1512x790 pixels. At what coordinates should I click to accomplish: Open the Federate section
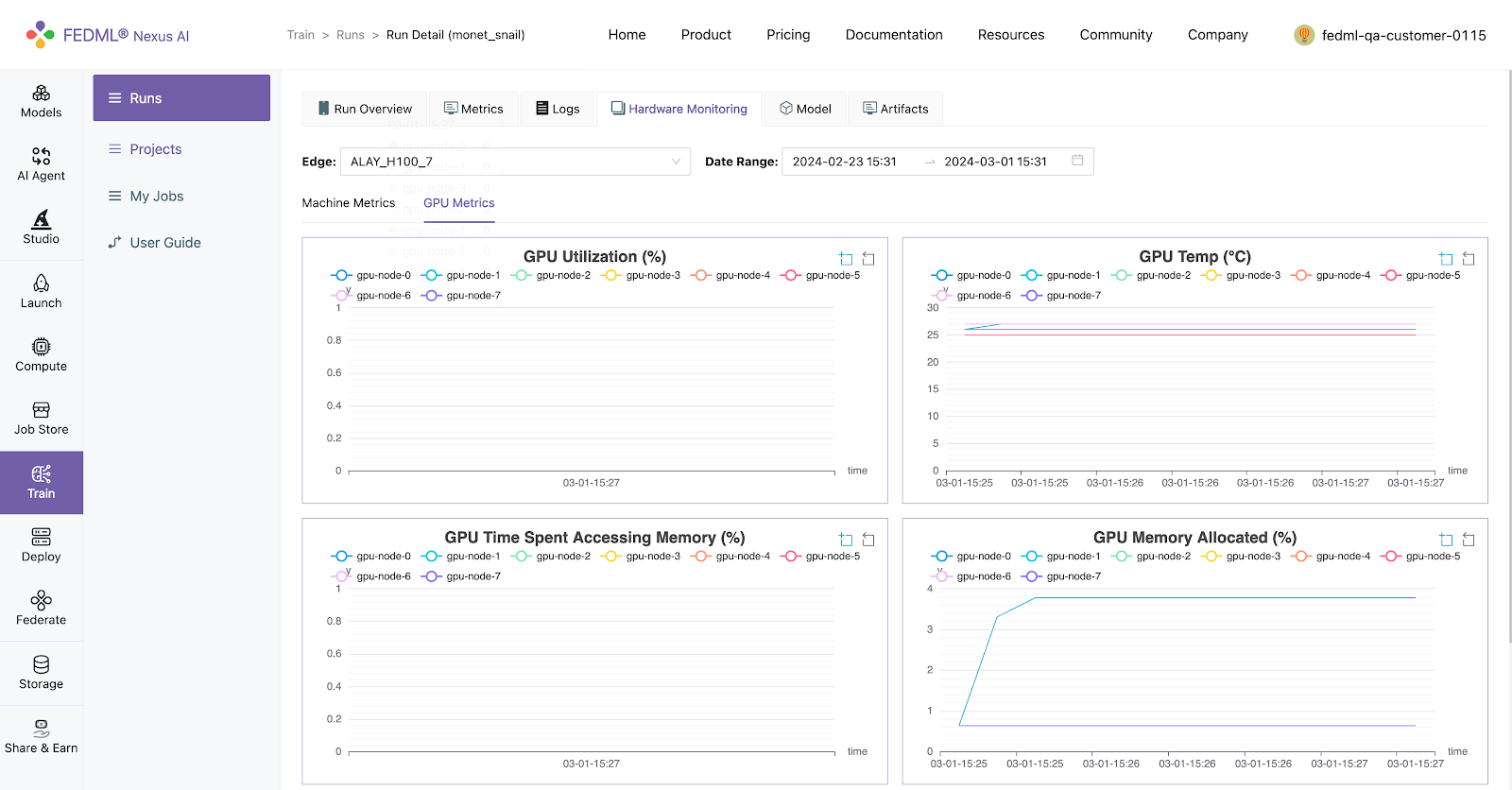coord(41,609)
